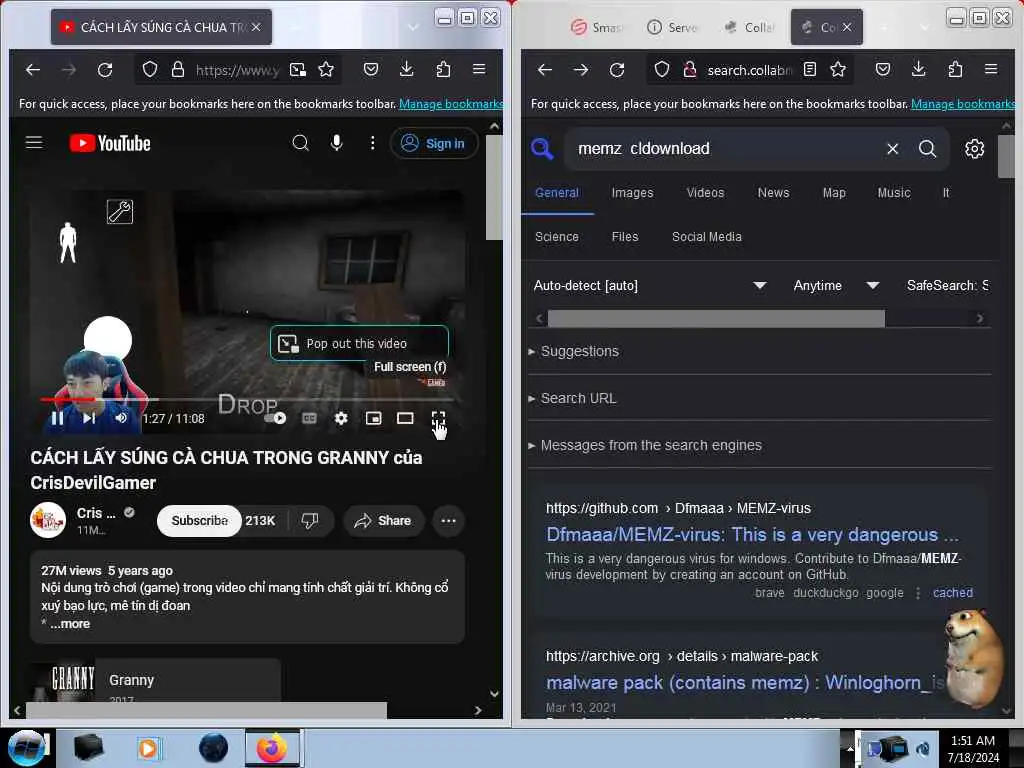Click Pop out this video button
1024x768 pixels.
click(x=359, y=344)
